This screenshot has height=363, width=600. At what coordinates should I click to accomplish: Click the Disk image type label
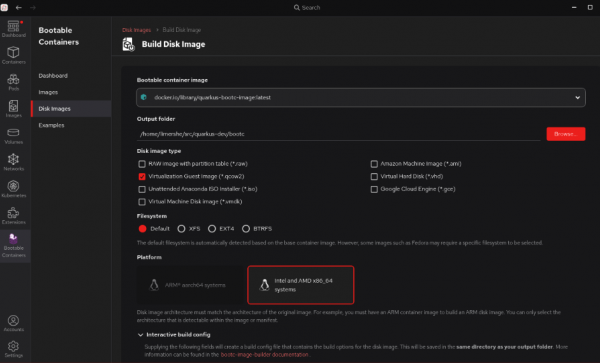[159, 151]
